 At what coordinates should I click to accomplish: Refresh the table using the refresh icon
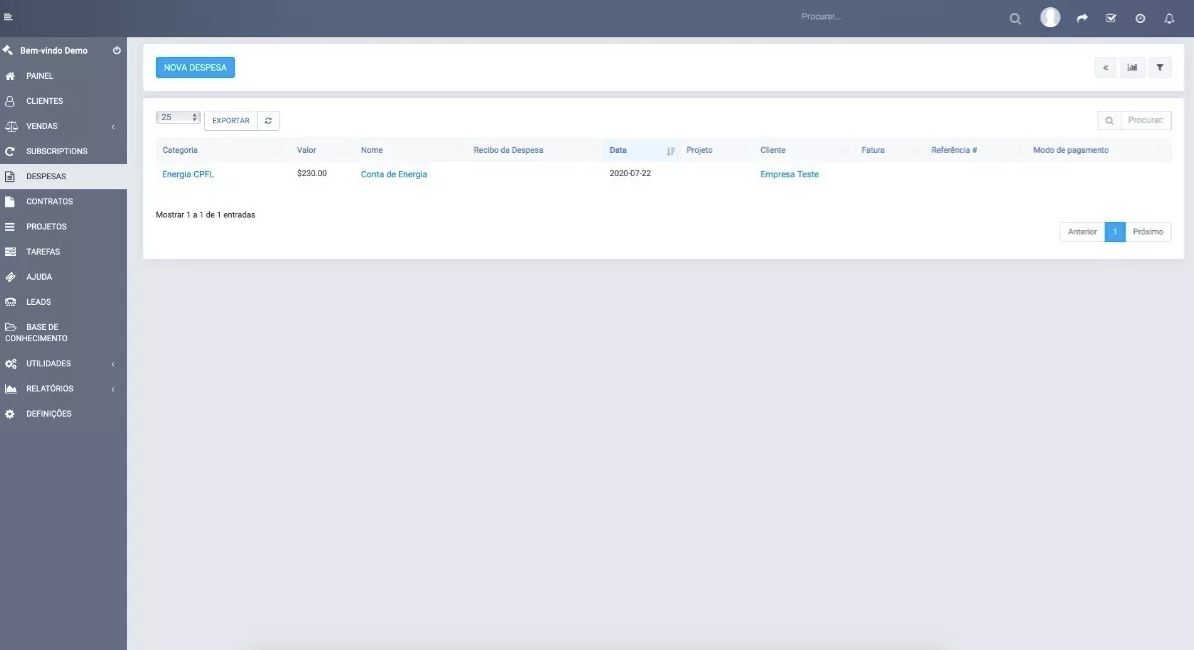coord(266,119)
